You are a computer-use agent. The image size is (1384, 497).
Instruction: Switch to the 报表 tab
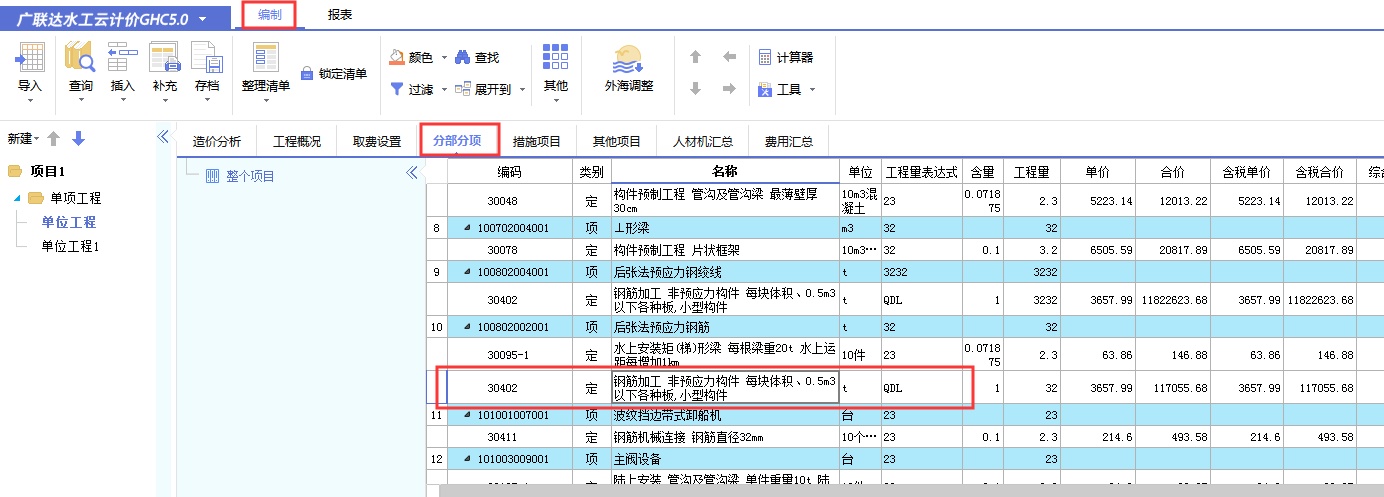point(339,15)
